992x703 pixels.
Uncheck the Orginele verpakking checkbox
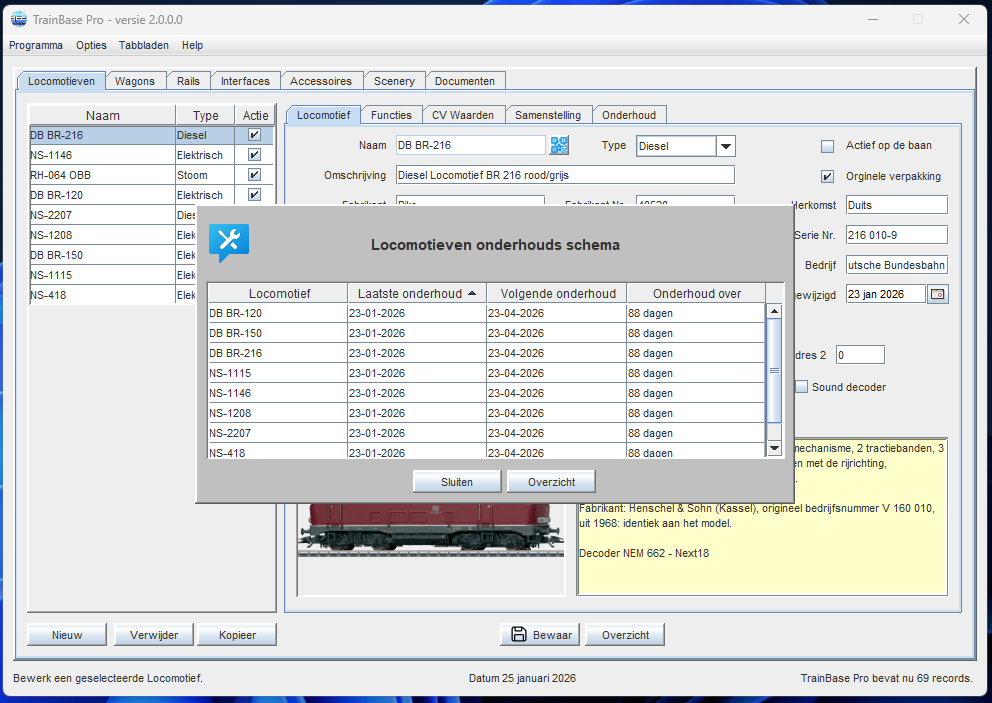[x=828, y=176]
